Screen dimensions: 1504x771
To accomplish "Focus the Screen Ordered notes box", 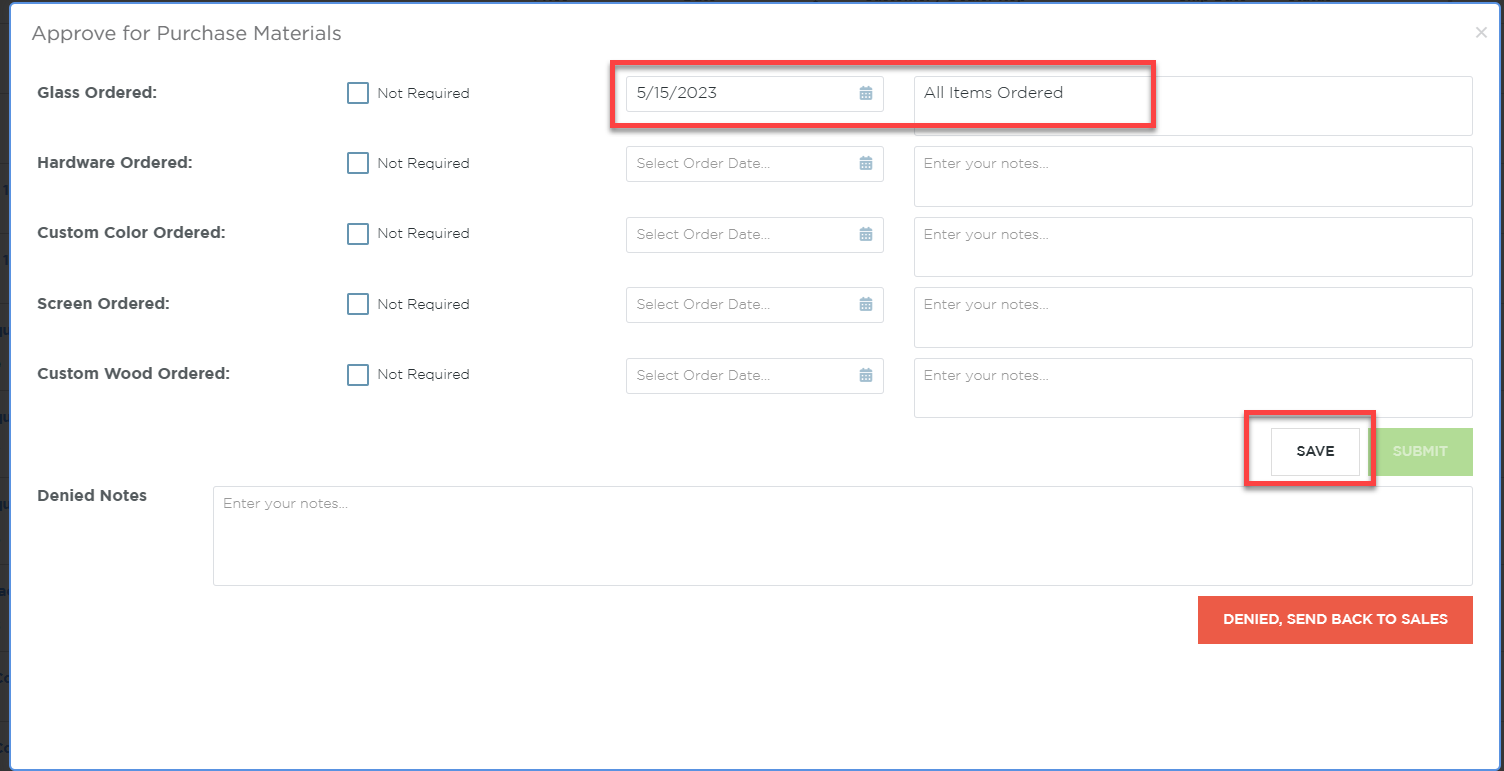I will pyautogui.click(x=1193, y=317).
